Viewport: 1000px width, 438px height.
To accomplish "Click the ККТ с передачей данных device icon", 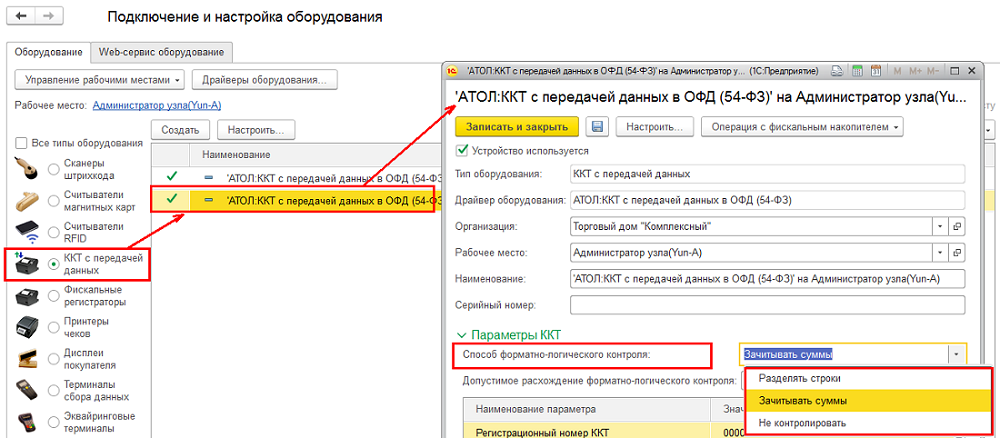I will pyautogui.click(x=28, y=263).
